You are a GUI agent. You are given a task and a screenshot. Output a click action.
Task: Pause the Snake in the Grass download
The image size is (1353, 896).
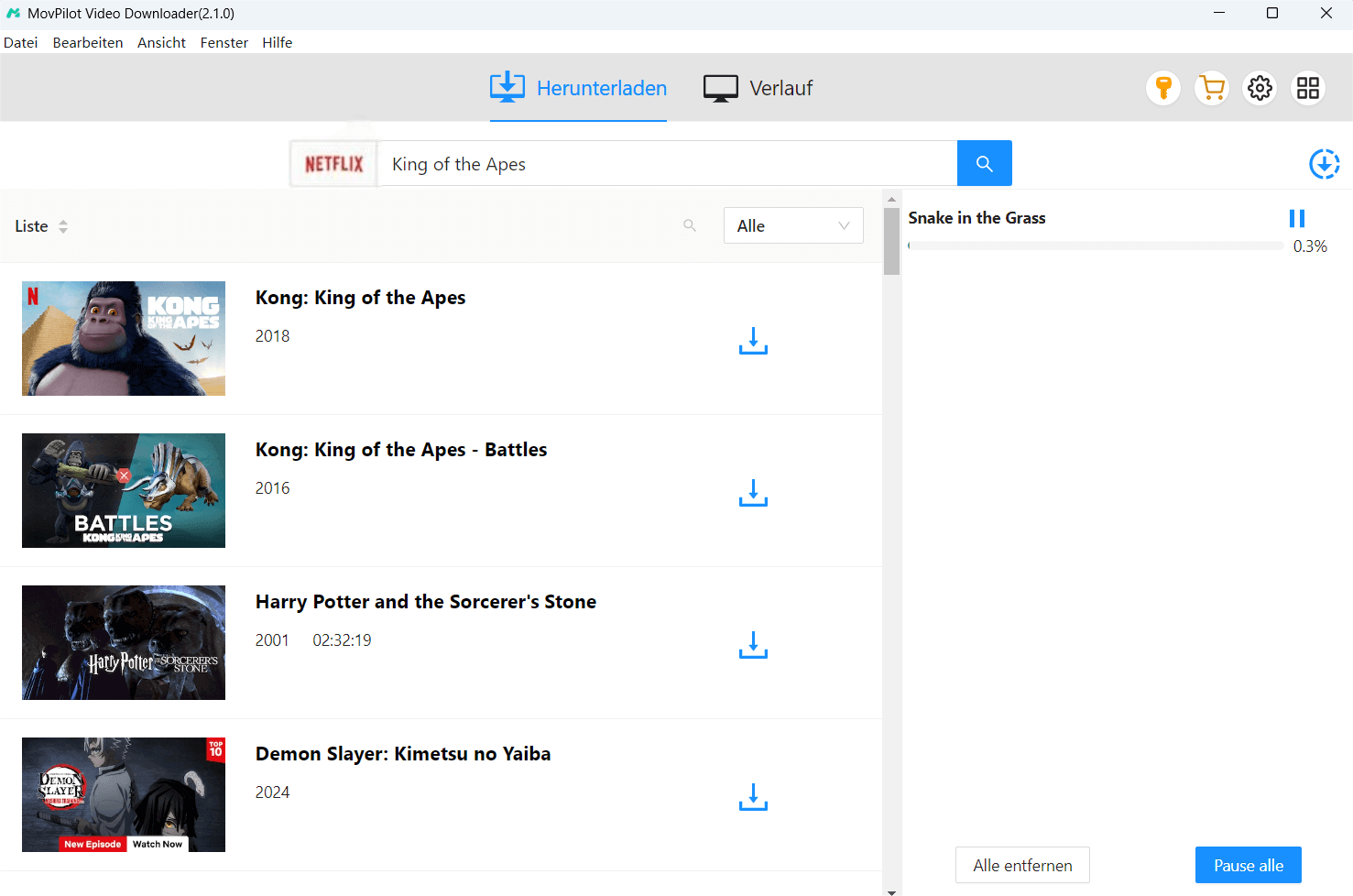point(1297,218)
